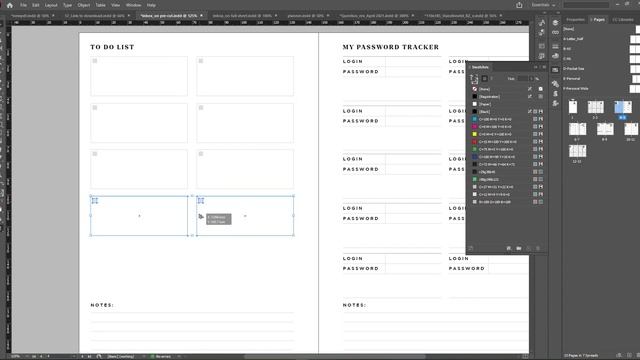Switch to the Pages panel tab

point(598,20)
